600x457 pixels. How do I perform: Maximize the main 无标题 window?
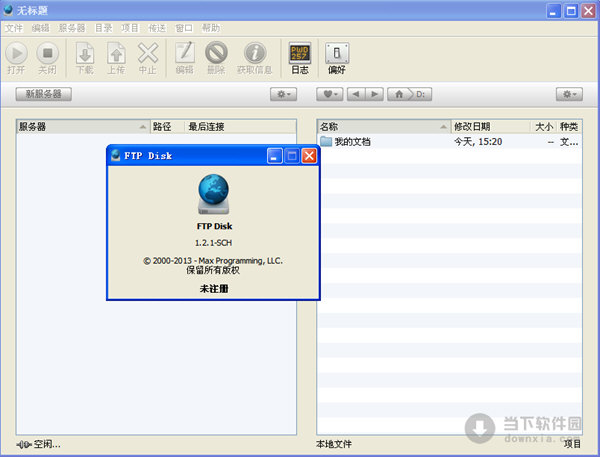pyautogui.click(x=571, y=11)
